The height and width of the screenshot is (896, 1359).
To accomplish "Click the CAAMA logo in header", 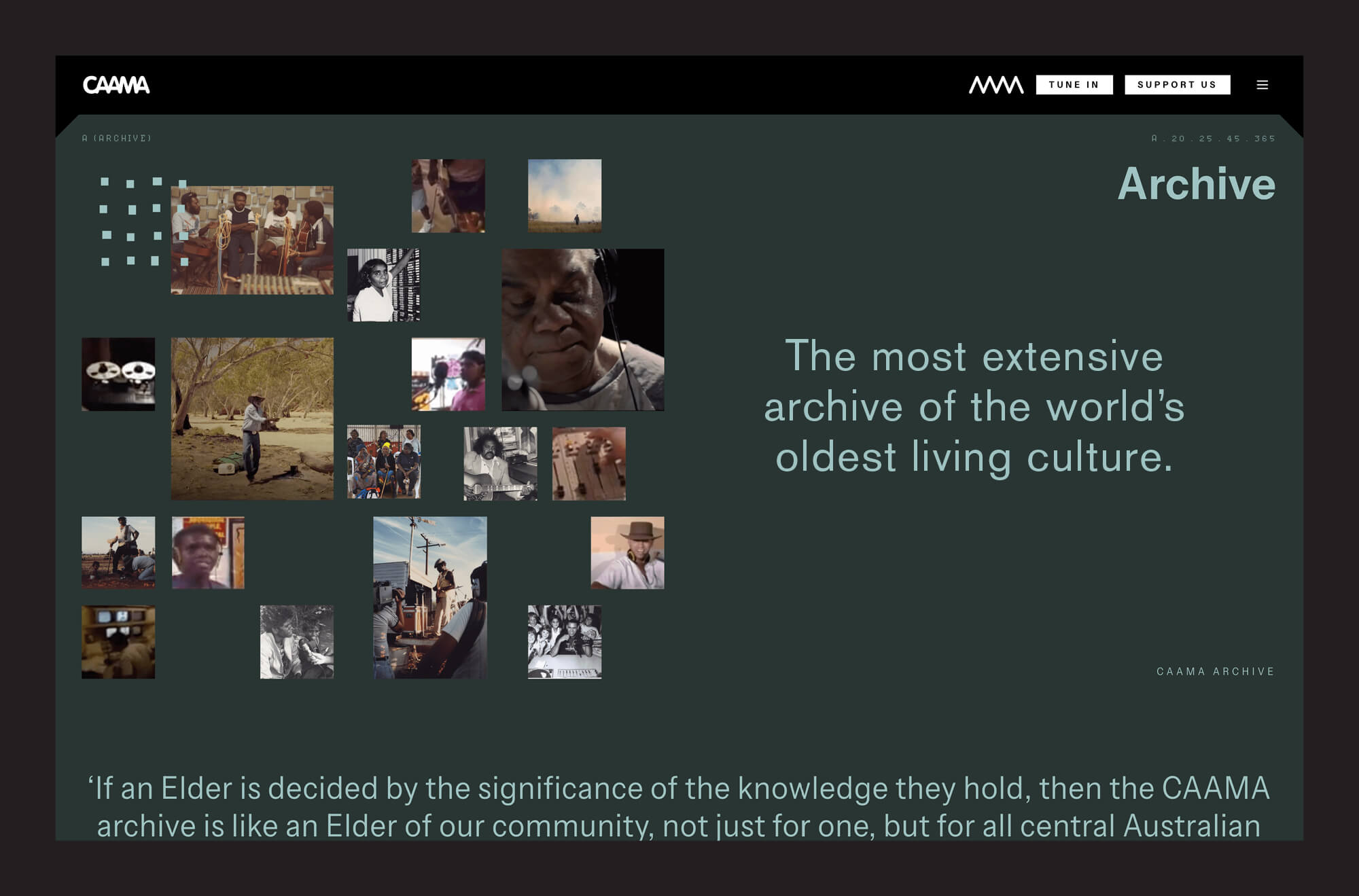I will tap(116, 85).
